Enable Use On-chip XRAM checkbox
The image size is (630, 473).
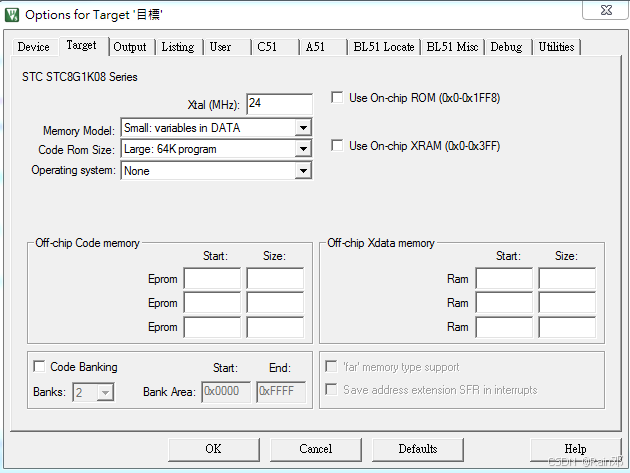337,145
